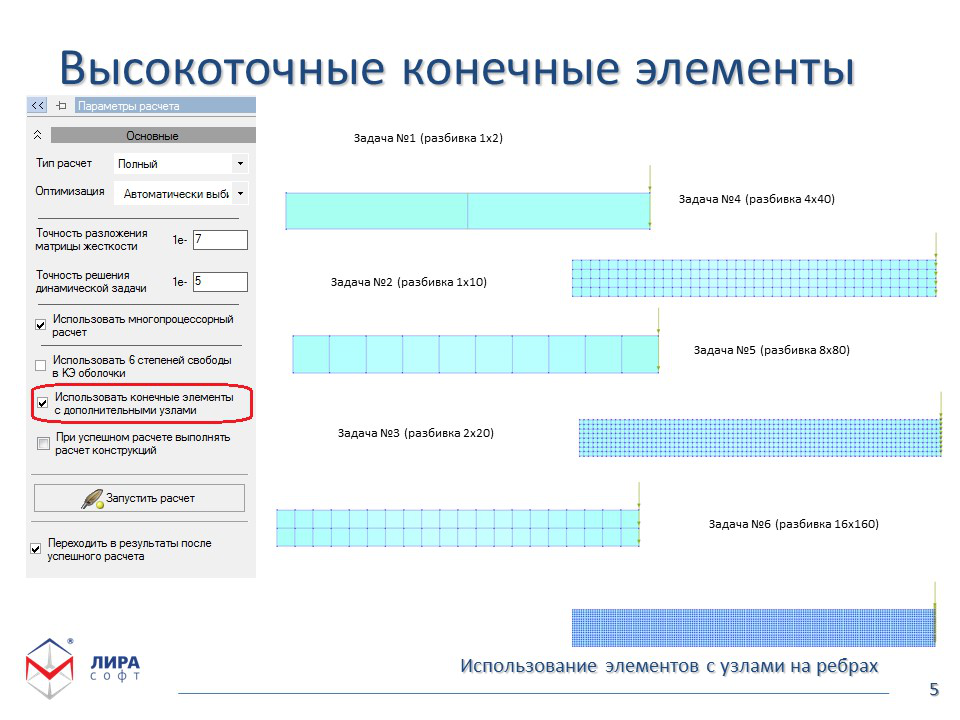Enable При успешном расчете выполнять расчет конструкций
Screen dimensions: 960x720
coord(43,443)
